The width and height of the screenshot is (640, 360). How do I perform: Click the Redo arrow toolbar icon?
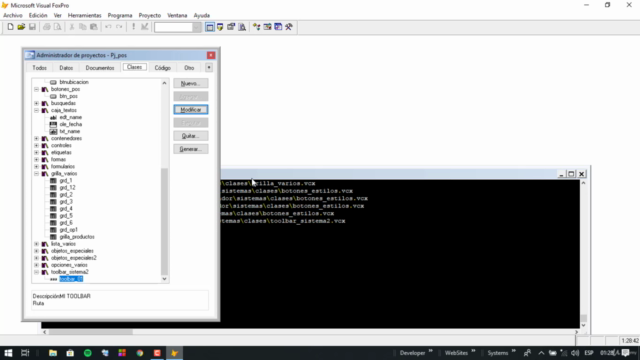point(119,27)
